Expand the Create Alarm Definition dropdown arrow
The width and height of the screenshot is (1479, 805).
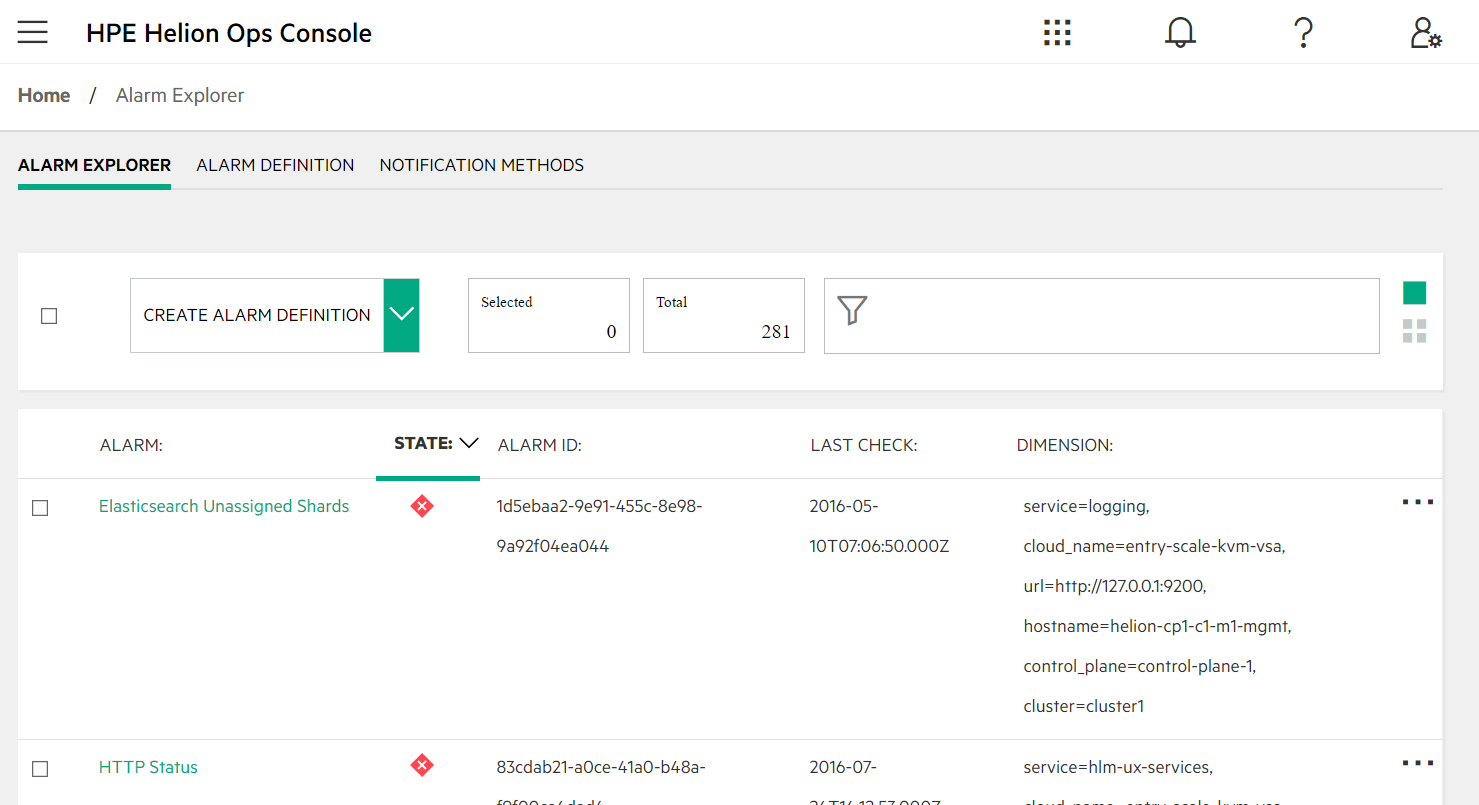(401, 315)
